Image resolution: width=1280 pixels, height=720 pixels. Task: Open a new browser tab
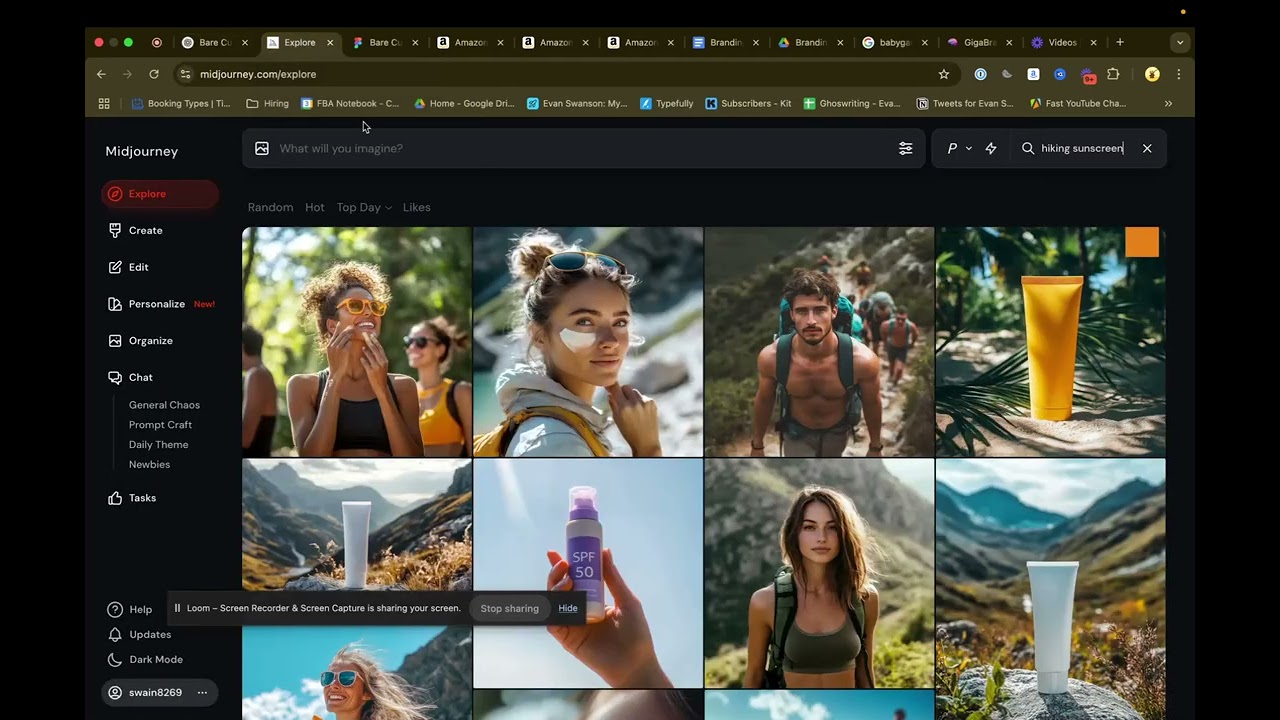[x=1120, y=42]
